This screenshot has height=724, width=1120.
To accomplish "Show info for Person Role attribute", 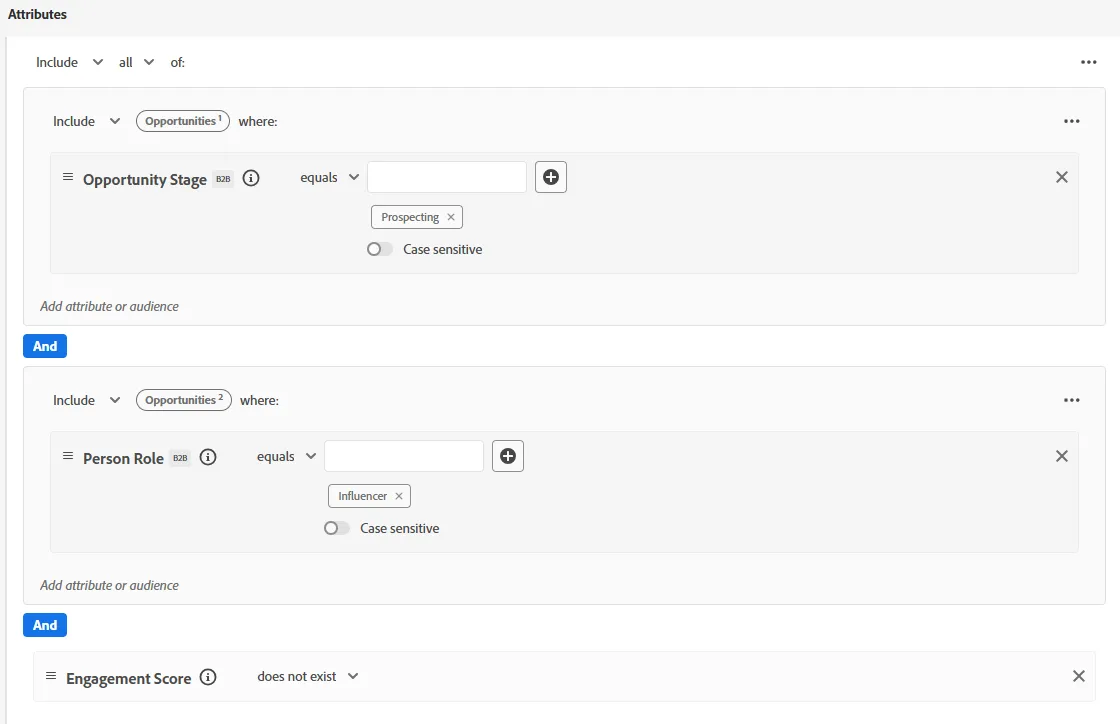I will [x=208, y=457].
